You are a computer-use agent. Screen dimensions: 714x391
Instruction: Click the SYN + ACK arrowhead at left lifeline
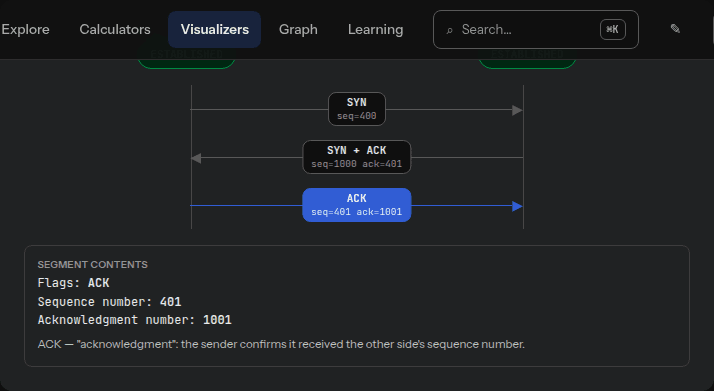(x=196, y=158)
